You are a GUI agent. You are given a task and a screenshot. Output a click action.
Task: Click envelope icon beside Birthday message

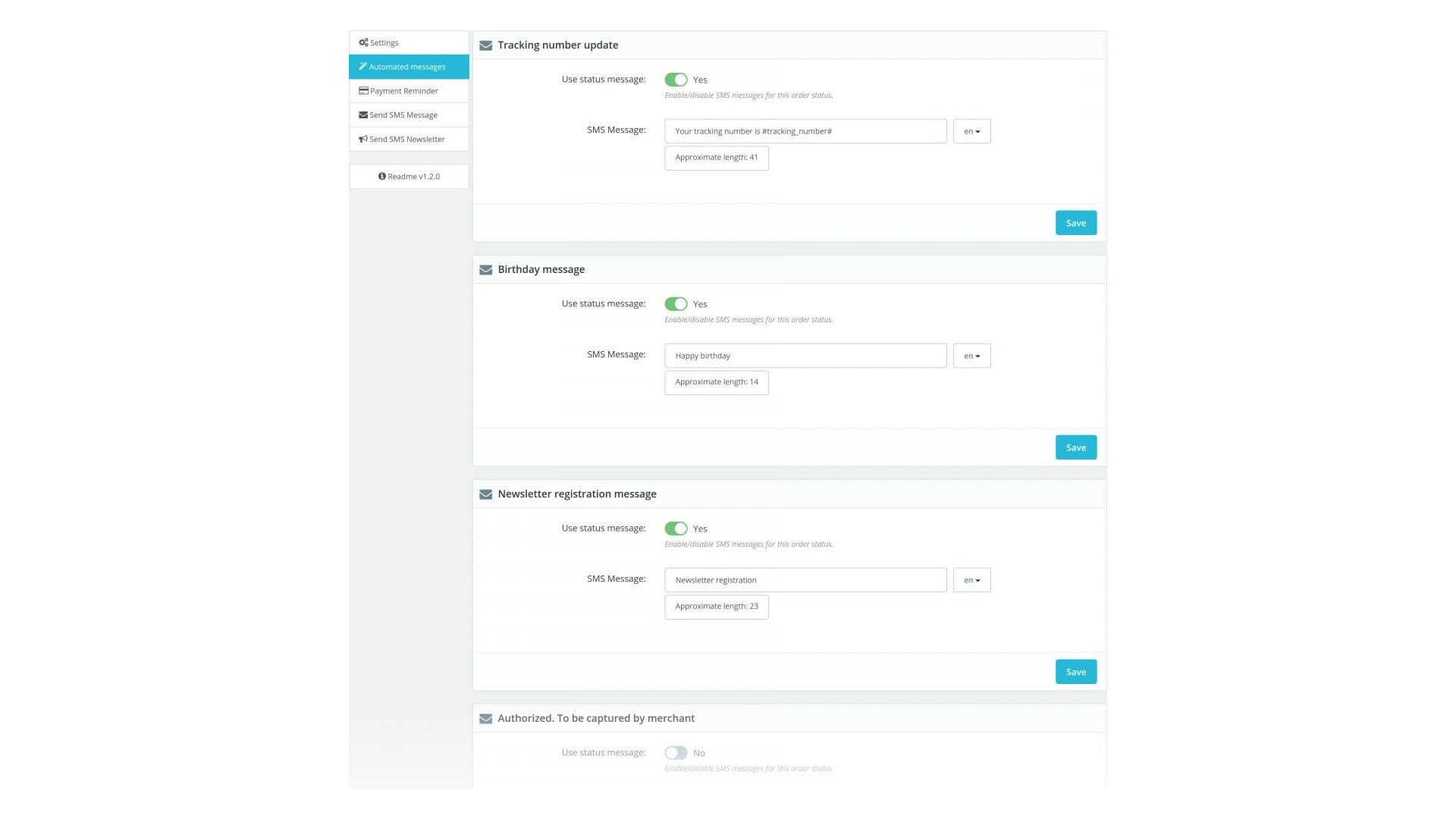click(x=486, y=270)
